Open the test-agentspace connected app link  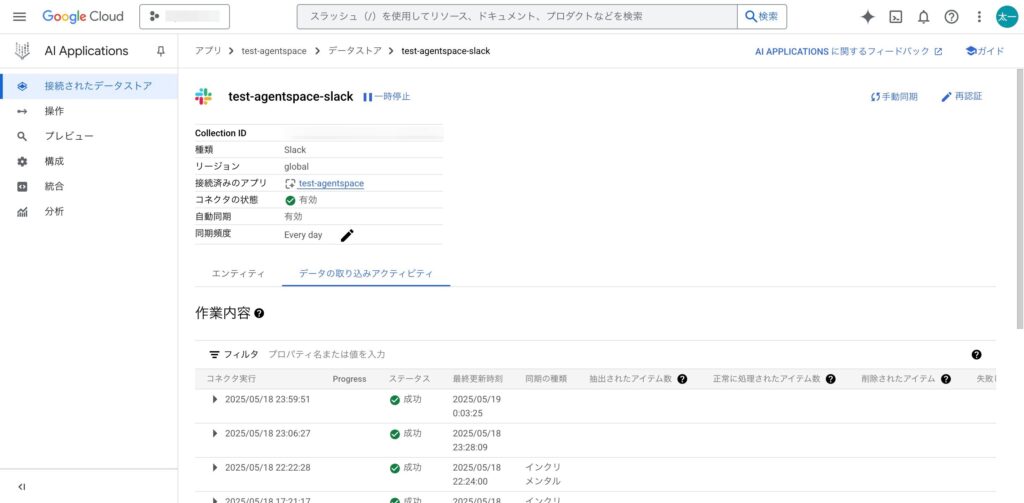coord(330,184)
